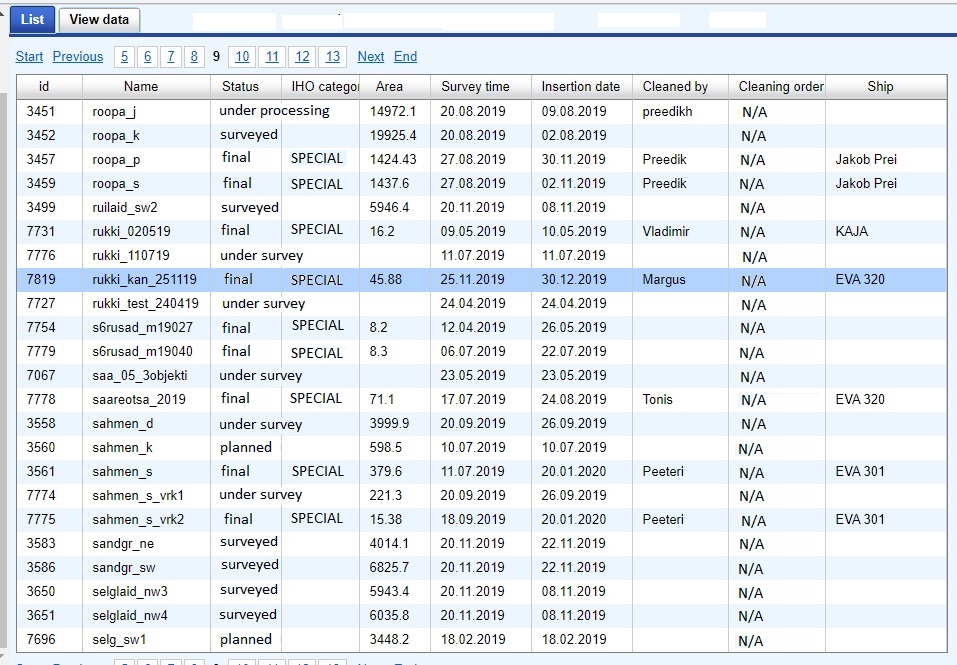Switch to the View data tab
Screen dimensions: 957x665
coord(99,19)
